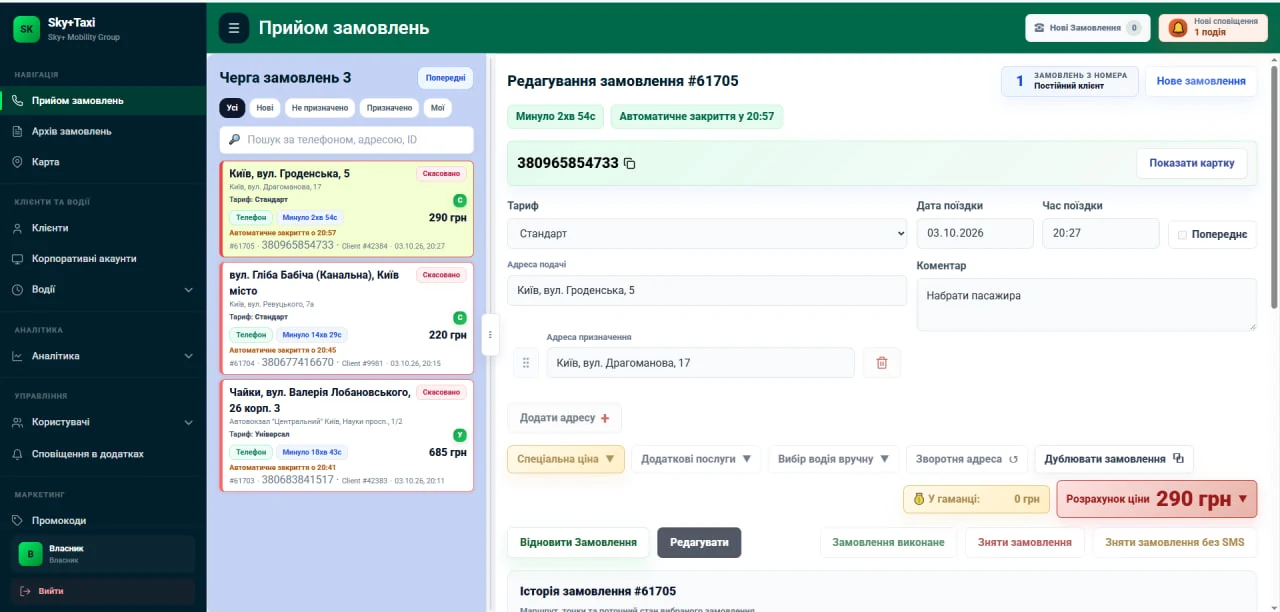Click the phone icon in Нові Замовлення
Image resolution: width=1280 pixels, height=612 pixels.
point(1039,28)
